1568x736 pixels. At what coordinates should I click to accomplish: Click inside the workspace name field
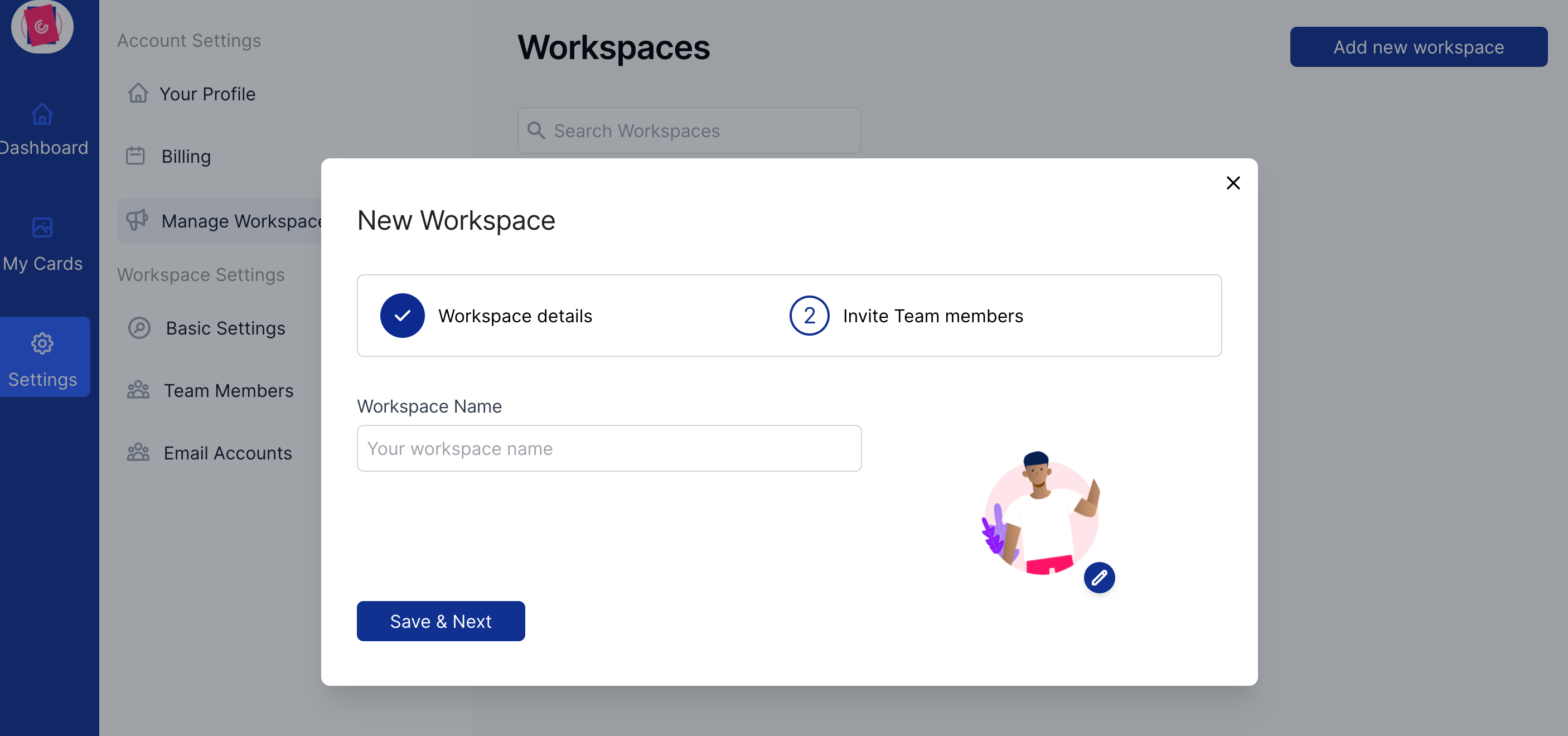point(609,449)
